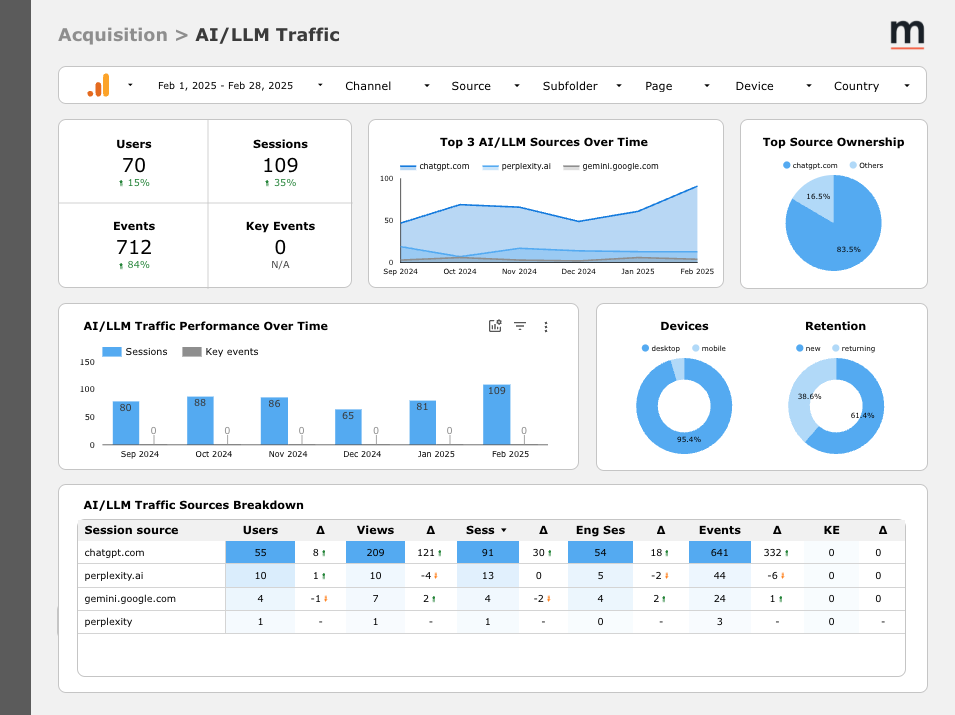Click the Sessions scorecard showing 109
Screen dimensions: 955x715
click(x=280, y=163)
